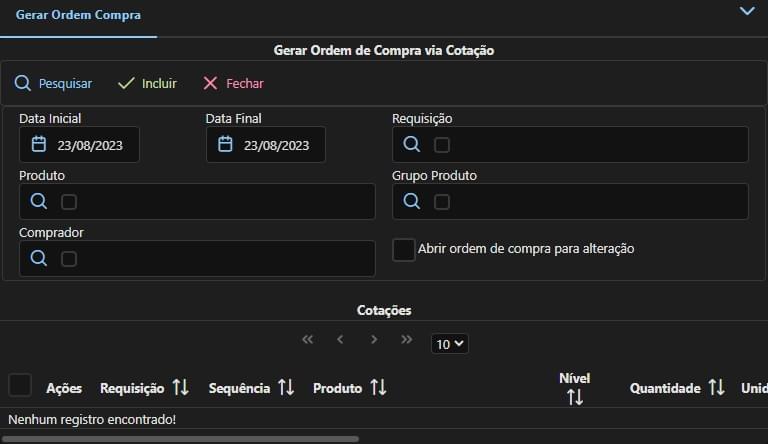
Task: Open the rows-per-page dropdown showing 10
Action: click(x=449, y=344)
